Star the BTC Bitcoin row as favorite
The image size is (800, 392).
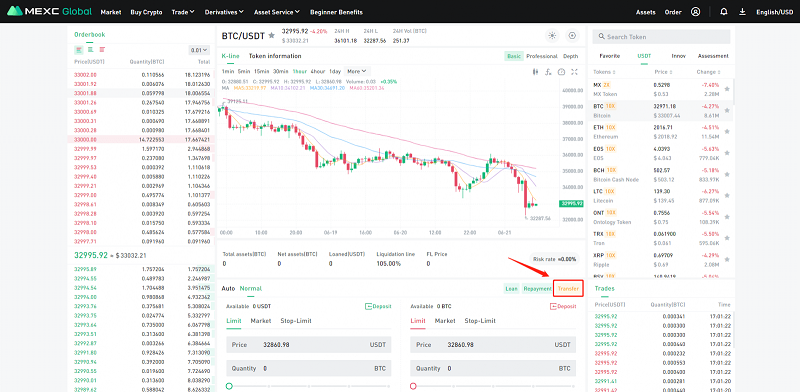point(727,110)
